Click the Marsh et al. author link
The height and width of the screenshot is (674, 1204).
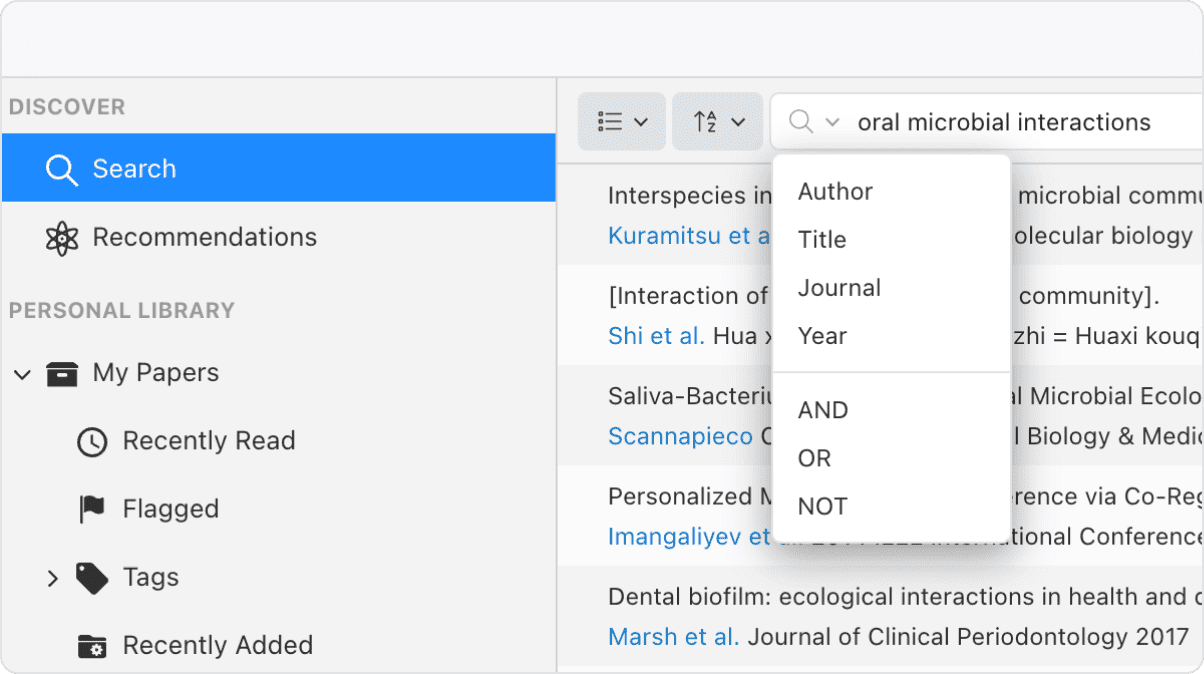[671, 636]
